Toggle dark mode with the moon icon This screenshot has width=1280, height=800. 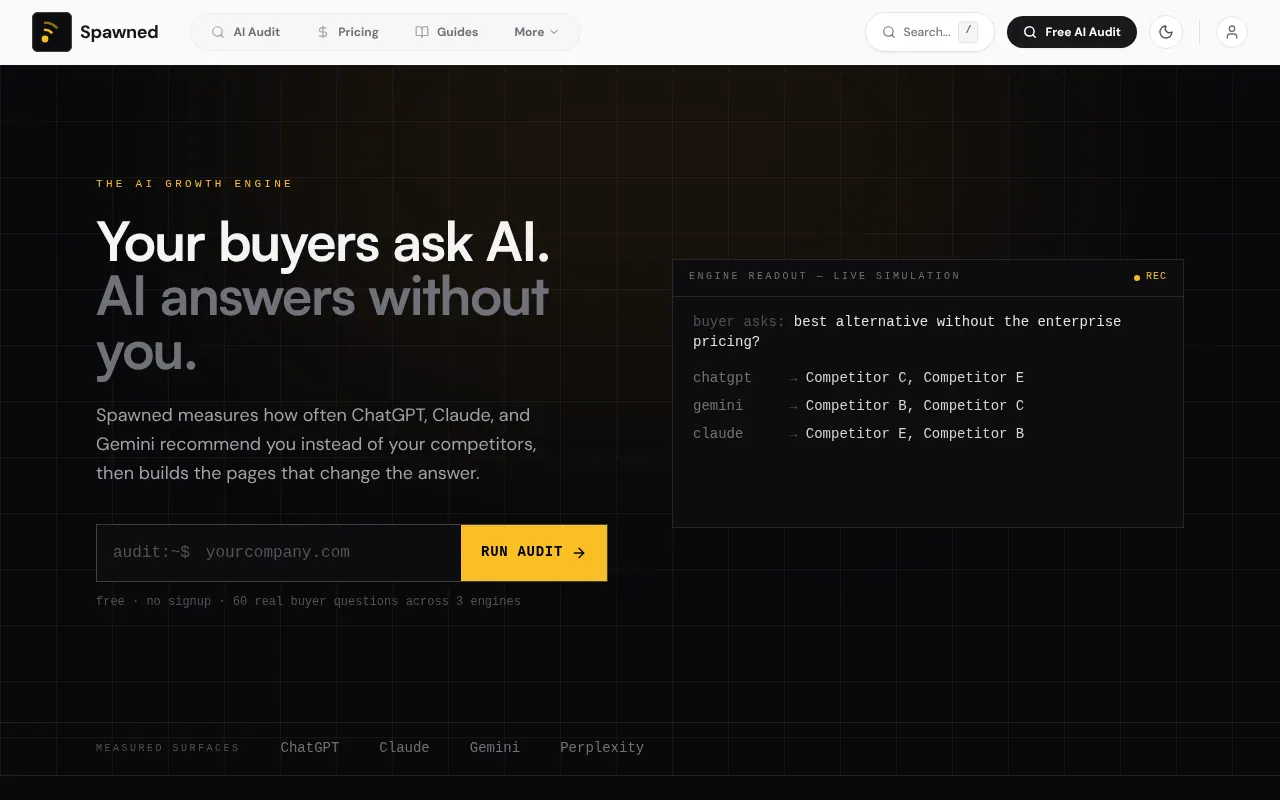pyautogui.click(x=1166, y=32)
